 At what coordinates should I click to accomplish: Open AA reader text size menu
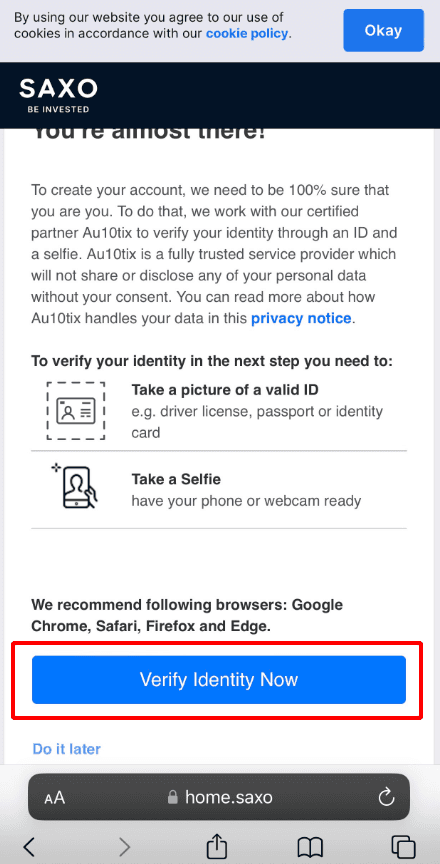(54, 797)
